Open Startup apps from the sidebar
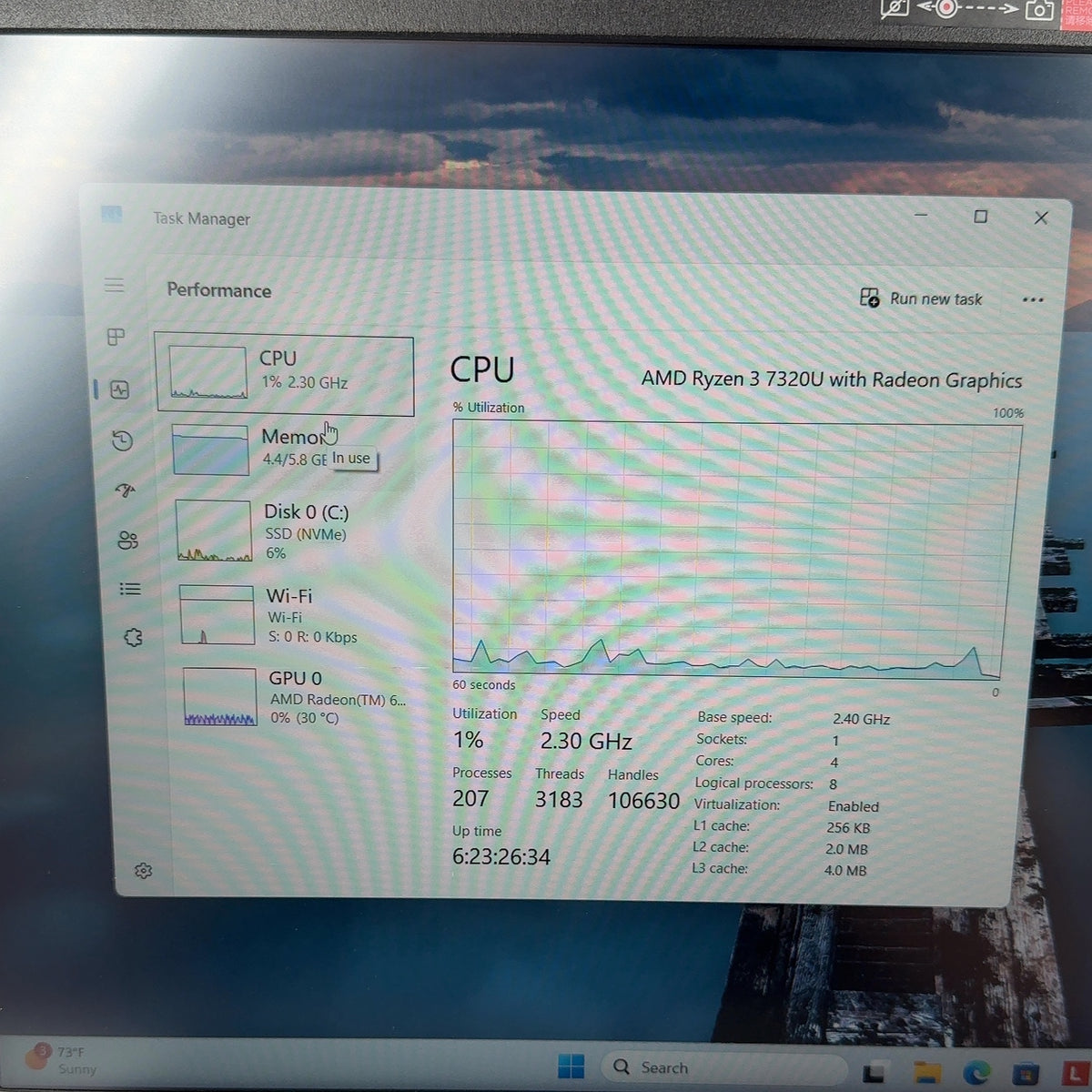Screen dimensions: 1092x1092 pyautogui.click(x=126, y=490)
